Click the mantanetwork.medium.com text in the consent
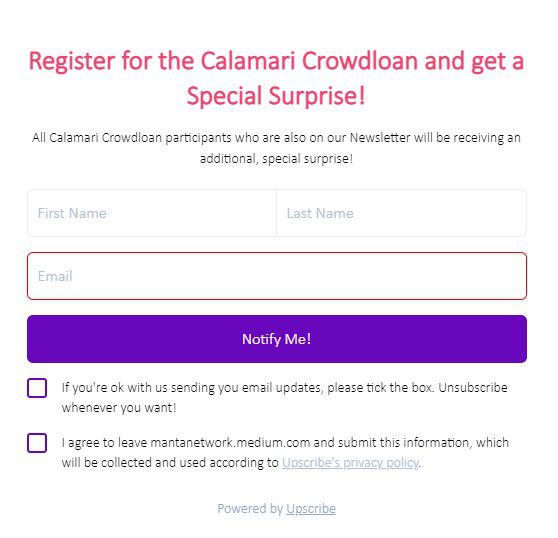 pyautogui.click(x=230, y=443)
